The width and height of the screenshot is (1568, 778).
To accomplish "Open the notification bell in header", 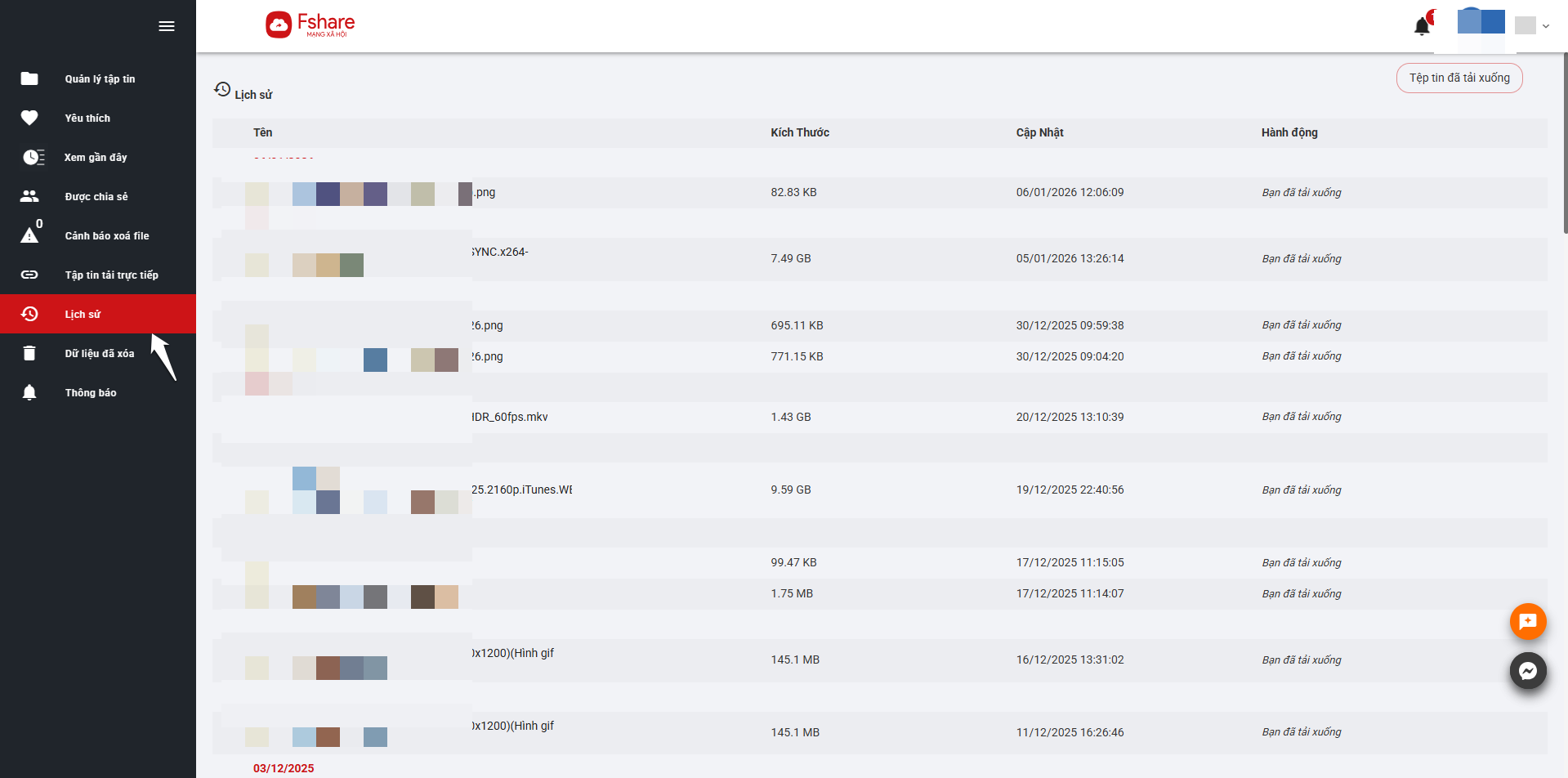I will (x=1422, y=26).
